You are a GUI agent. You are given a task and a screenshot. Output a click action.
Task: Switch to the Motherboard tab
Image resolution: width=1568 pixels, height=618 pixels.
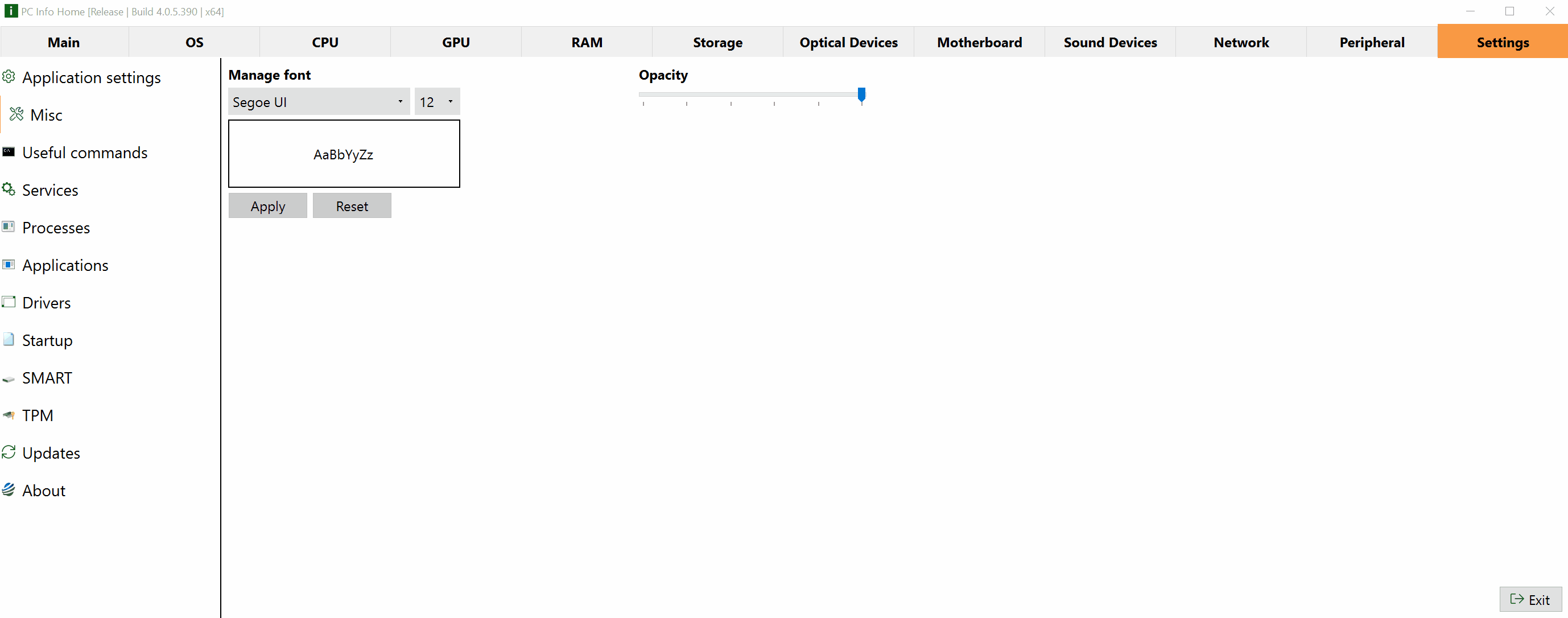pos(979,42)
